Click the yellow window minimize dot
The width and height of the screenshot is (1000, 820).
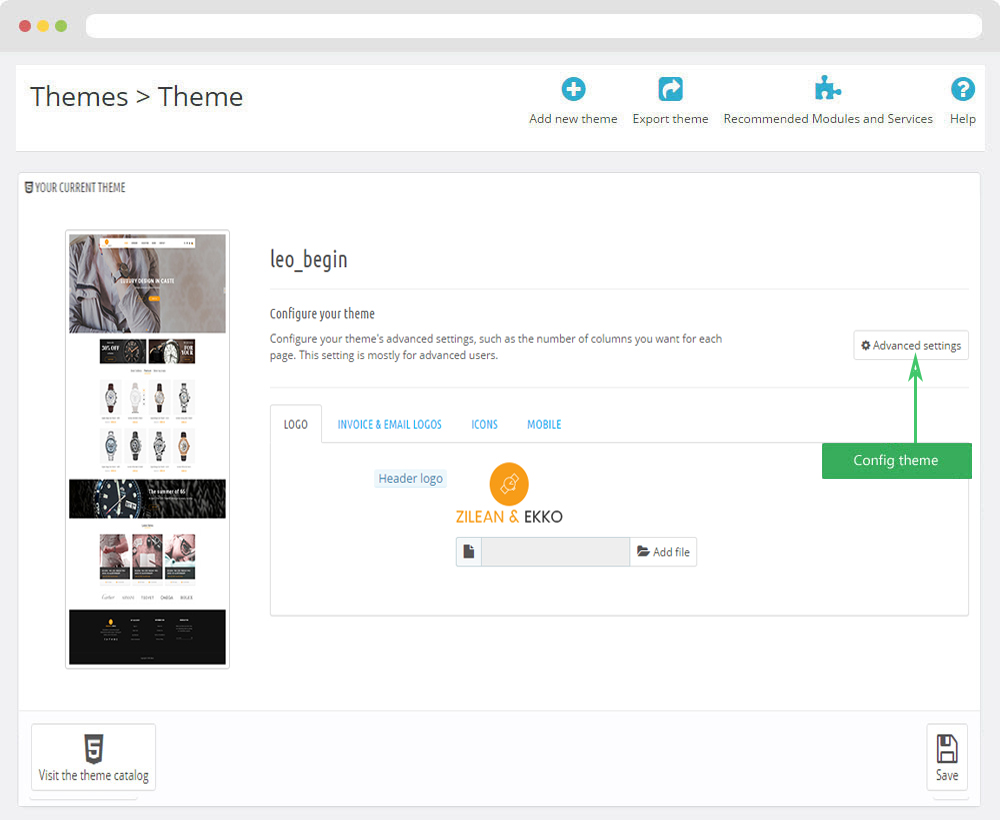coord(43,26)
